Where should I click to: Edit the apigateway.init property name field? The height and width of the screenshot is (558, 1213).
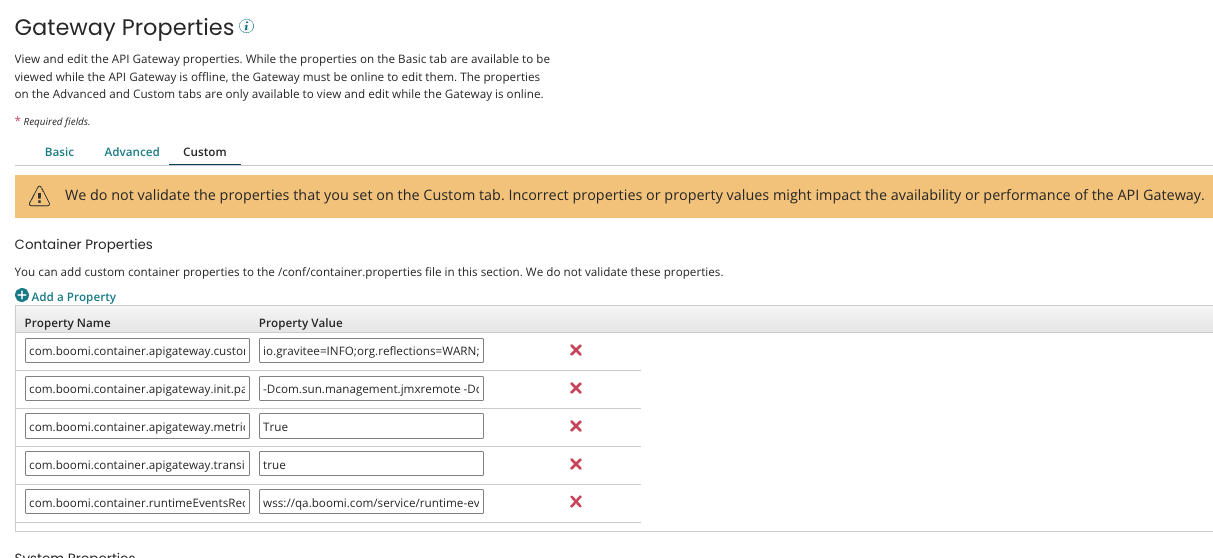point(137,389)
